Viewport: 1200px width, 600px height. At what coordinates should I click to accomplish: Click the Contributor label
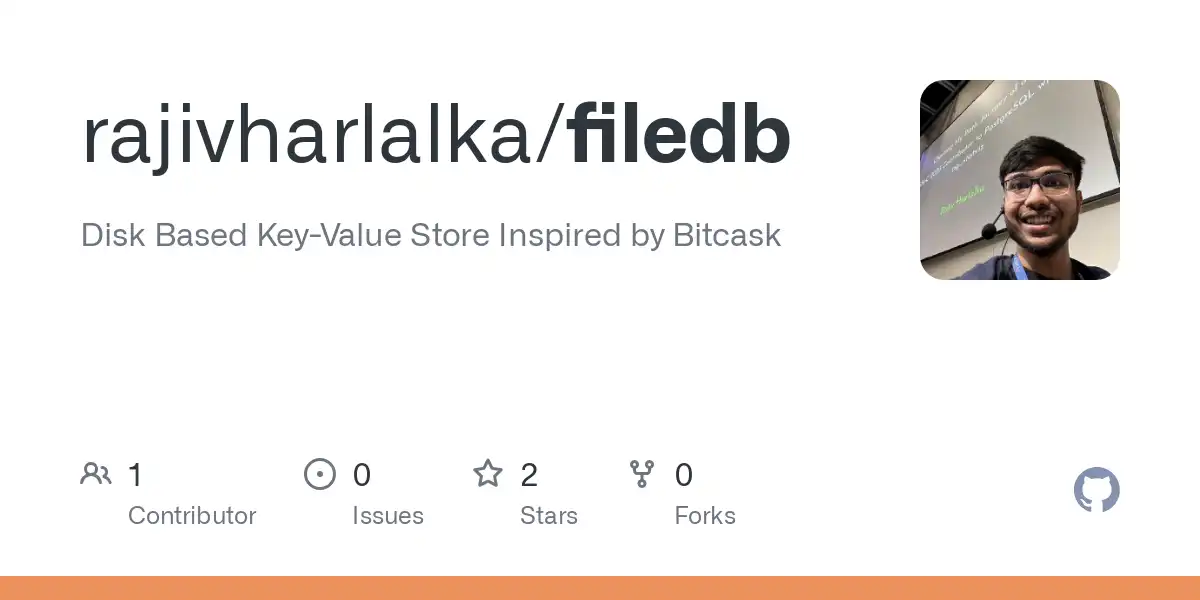click(x=192, y=516)
